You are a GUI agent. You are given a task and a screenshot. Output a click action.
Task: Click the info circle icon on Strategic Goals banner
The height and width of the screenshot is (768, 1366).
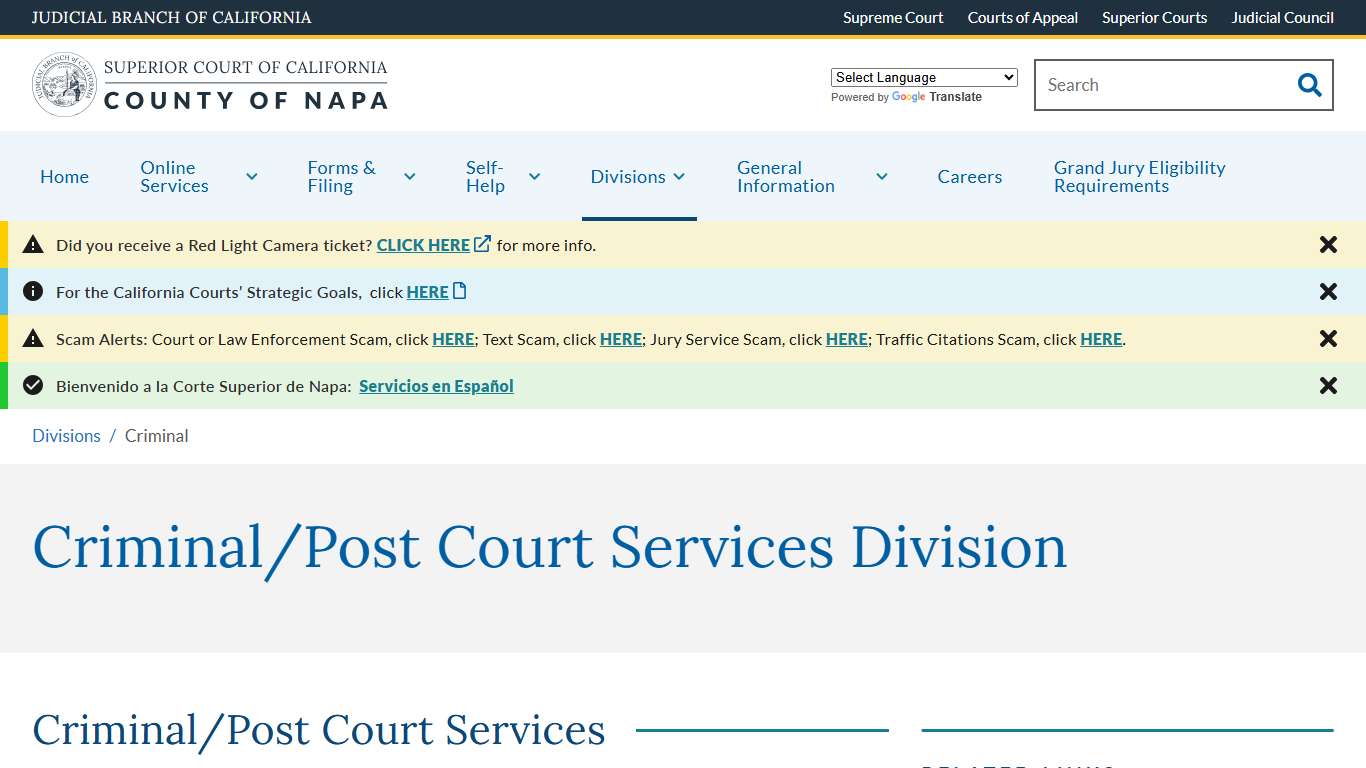[x=33, y=291]
